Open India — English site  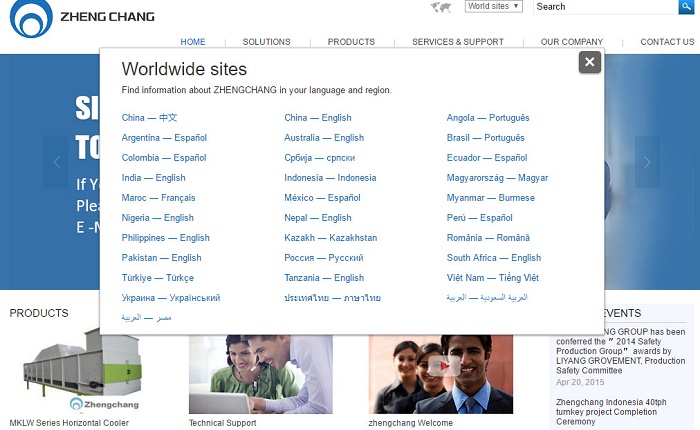point(154,178)
